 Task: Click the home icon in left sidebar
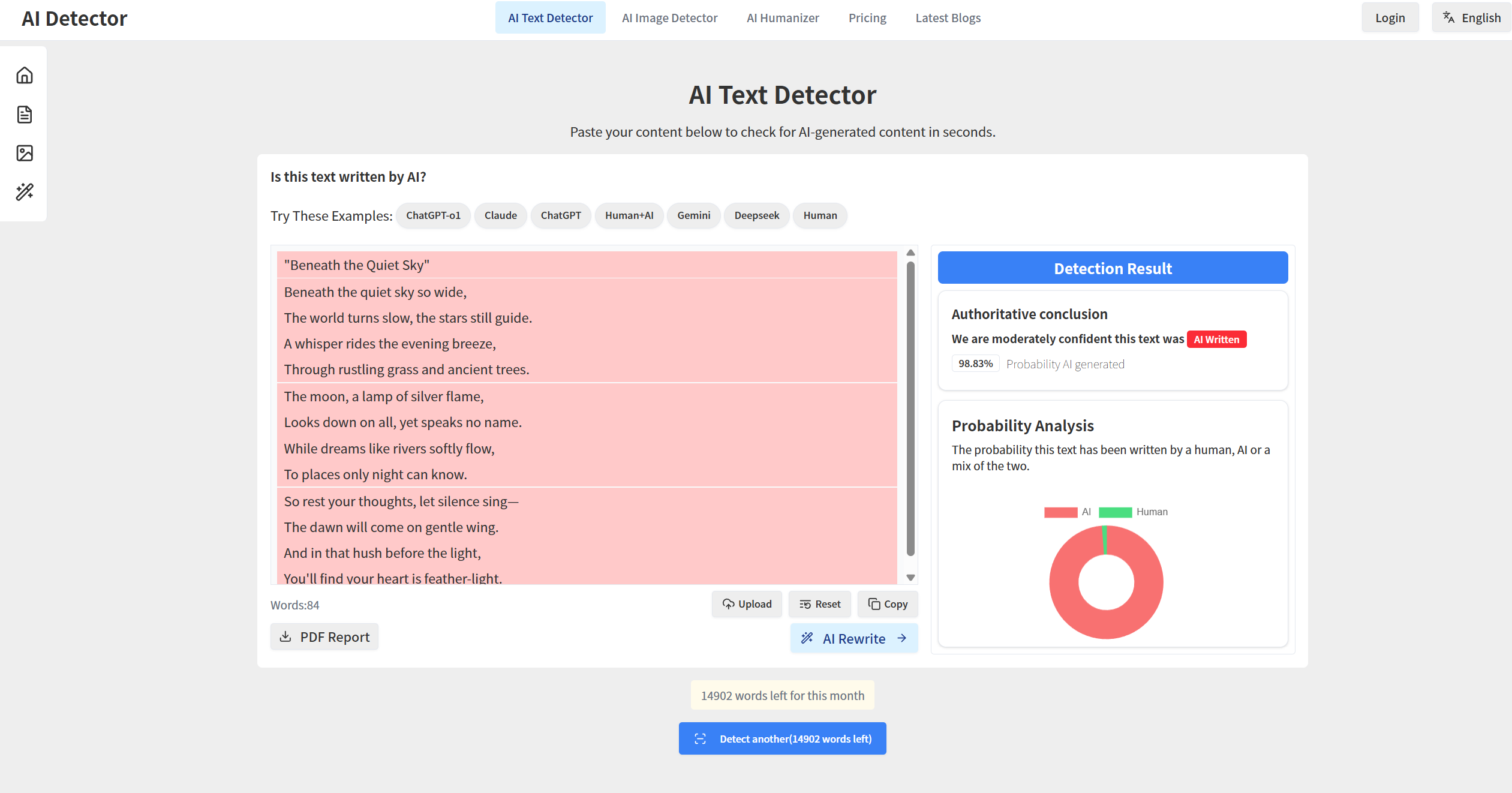pos(25,76)
